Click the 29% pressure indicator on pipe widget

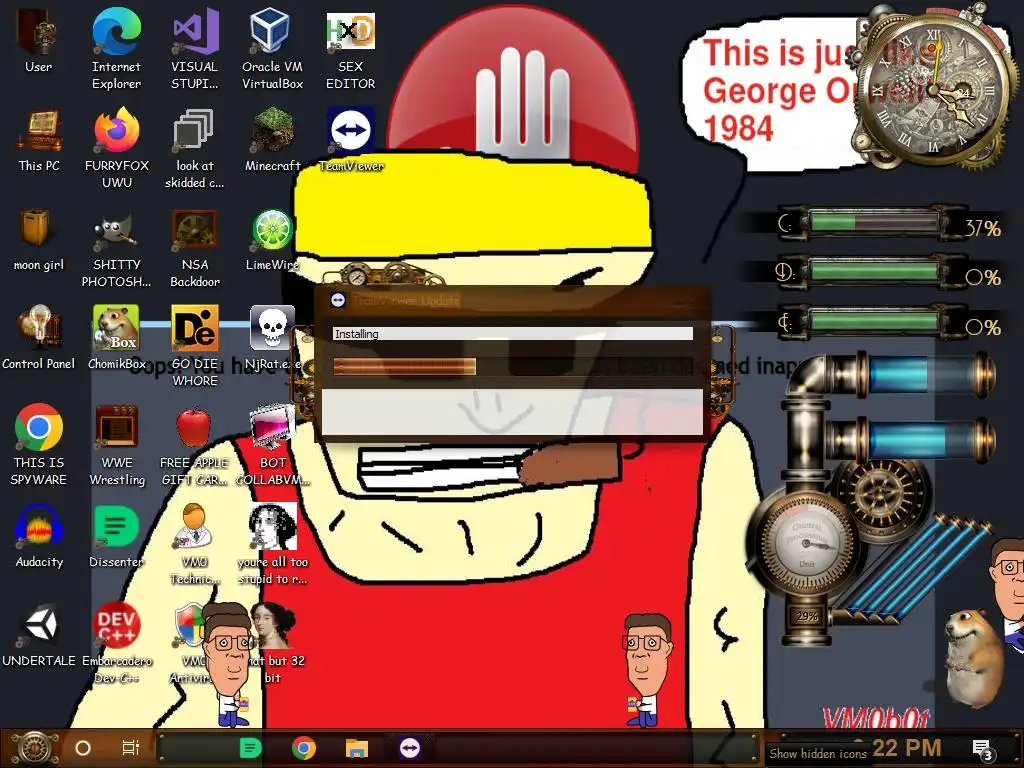coord(807,616)
